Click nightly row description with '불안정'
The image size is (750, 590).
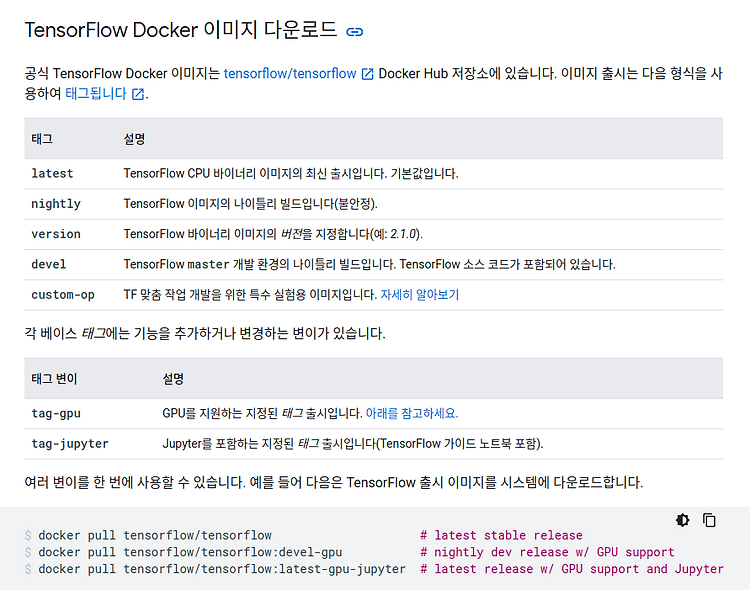pyautogui.click(x=251, y=204)
